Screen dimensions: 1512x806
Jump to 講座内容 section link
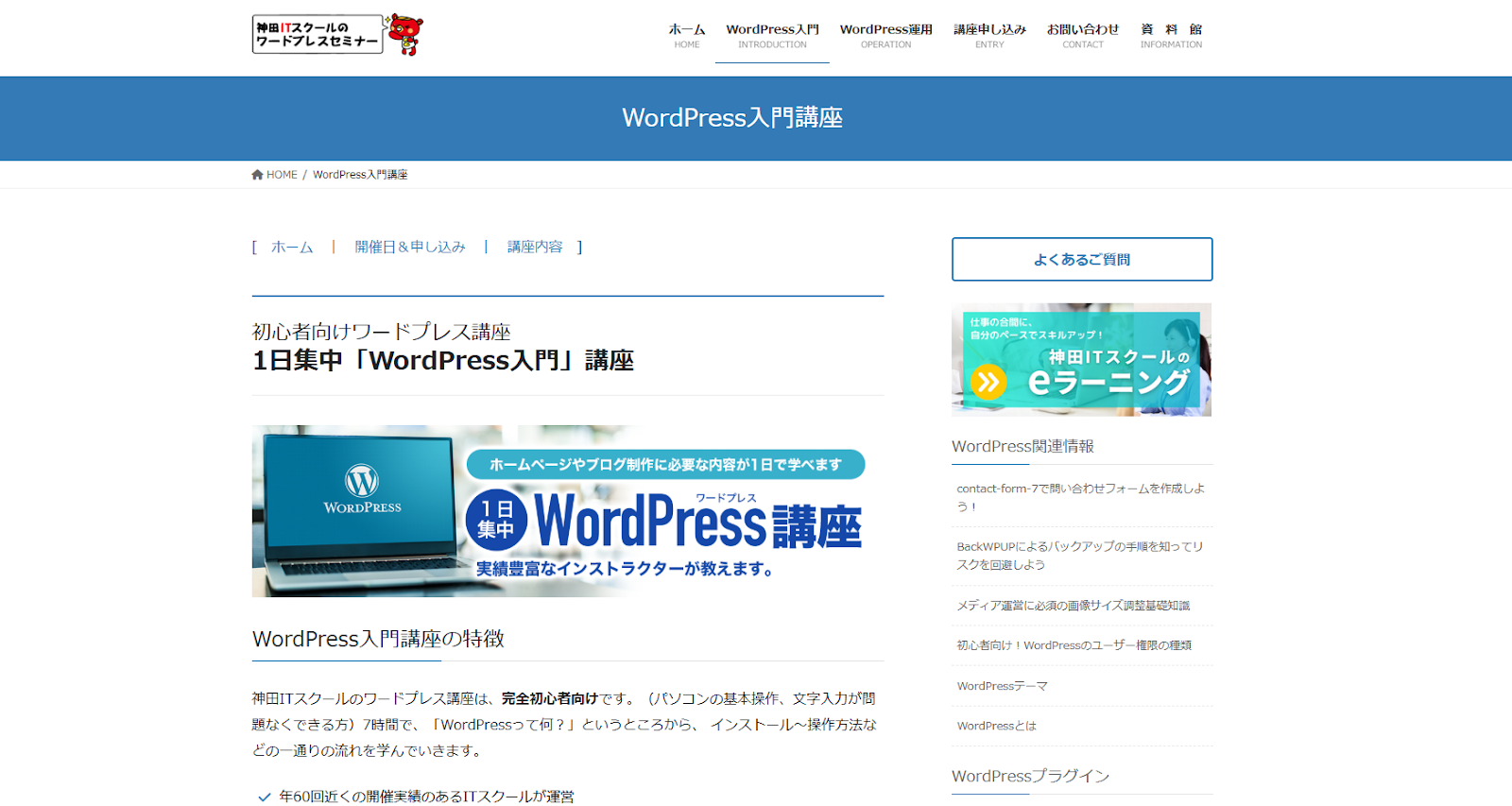535,247
